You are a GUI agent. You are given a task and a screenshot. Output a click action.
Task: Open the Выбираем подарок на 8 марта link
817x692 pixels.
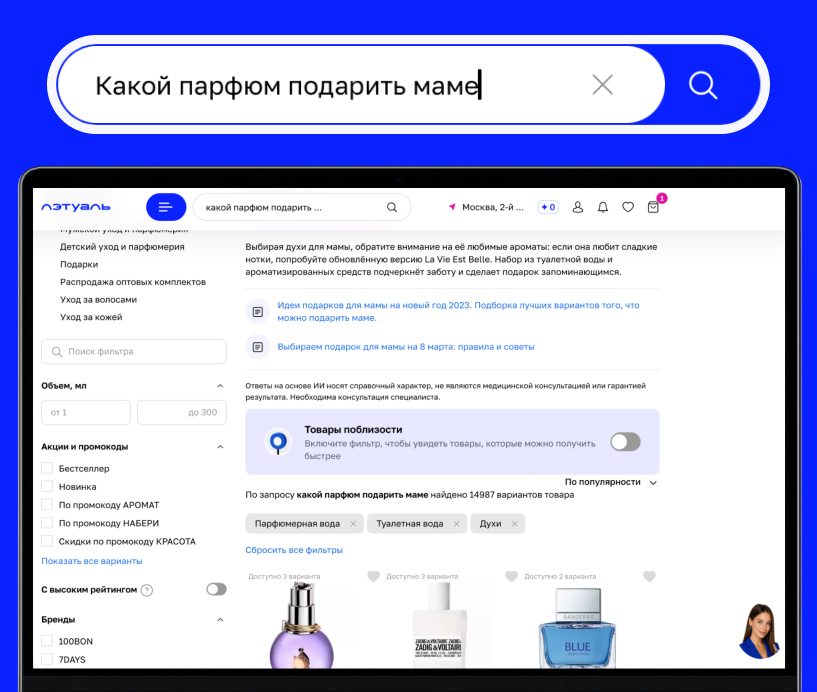click(405, 347)
